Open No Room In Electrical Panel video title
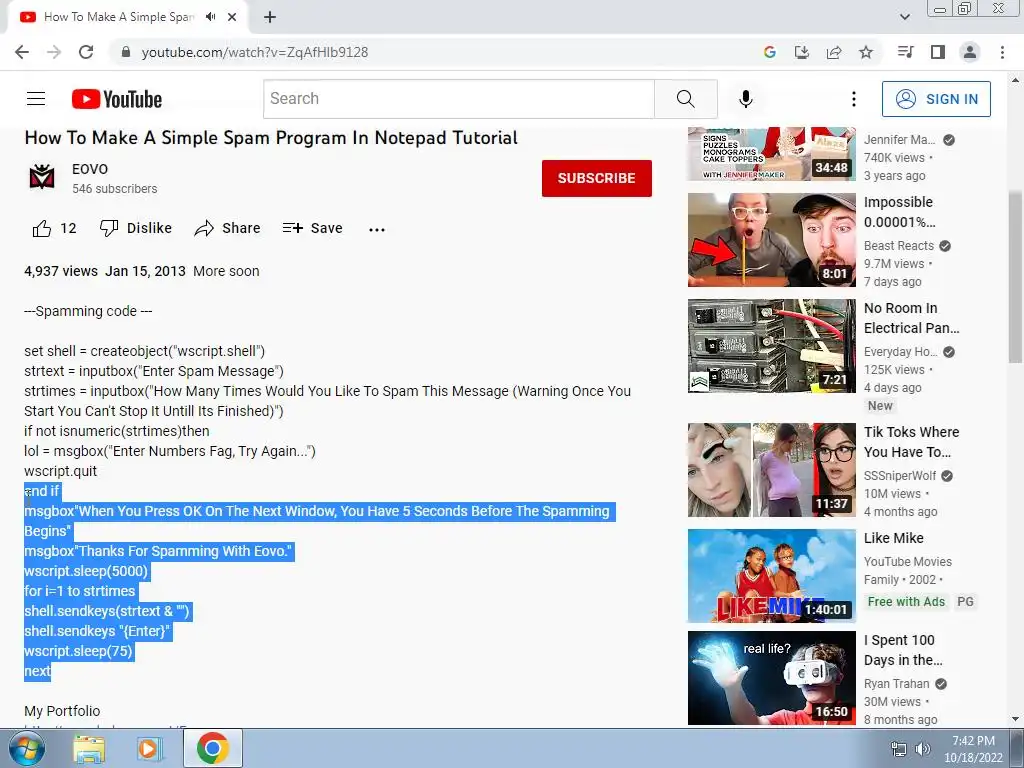Image resolution: width=1024 pixels, height=768 pixels. [x=912, y=318]
